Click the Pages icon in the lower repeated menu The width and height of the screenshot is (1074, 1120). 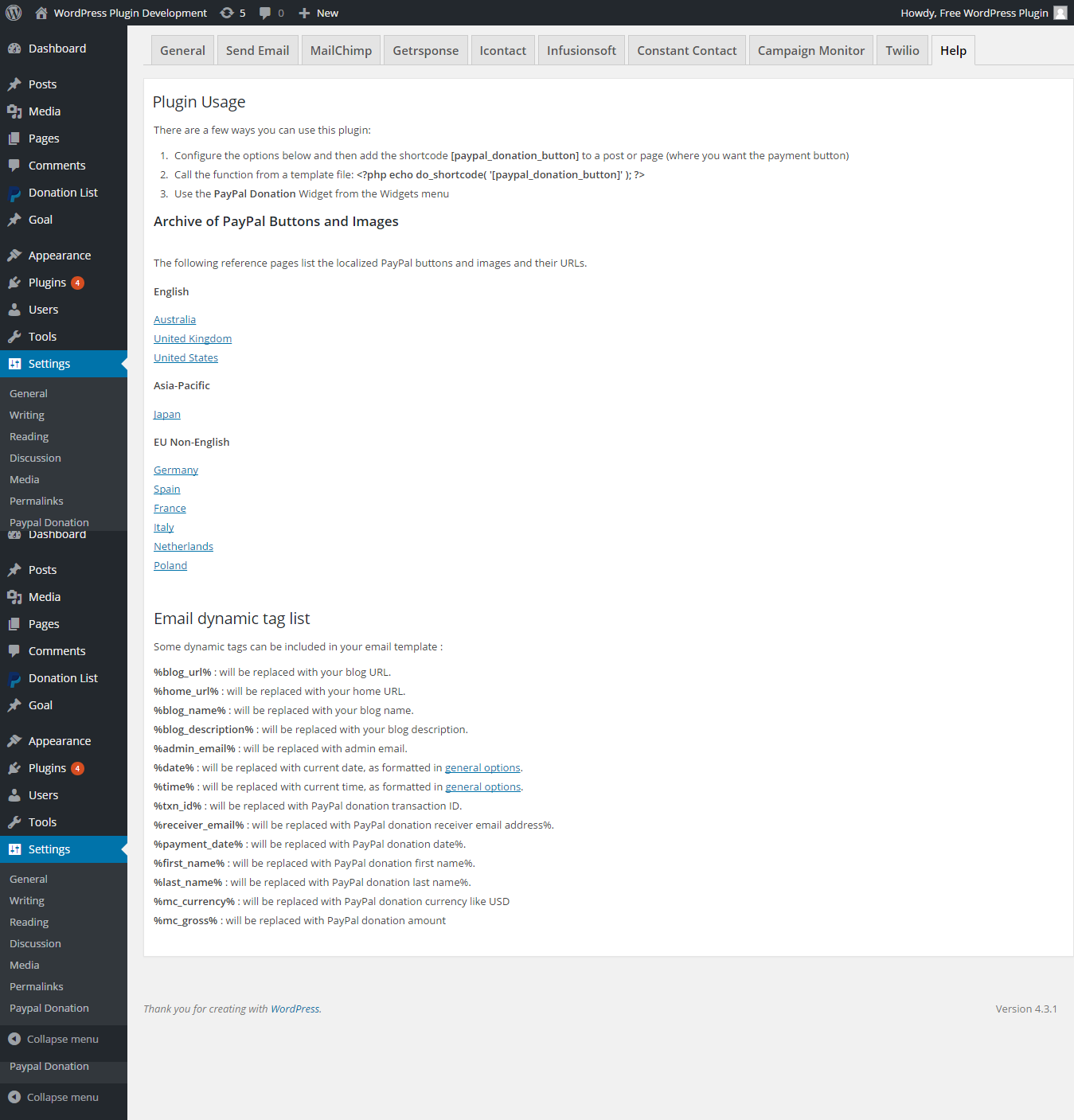(x=14, y=624)
